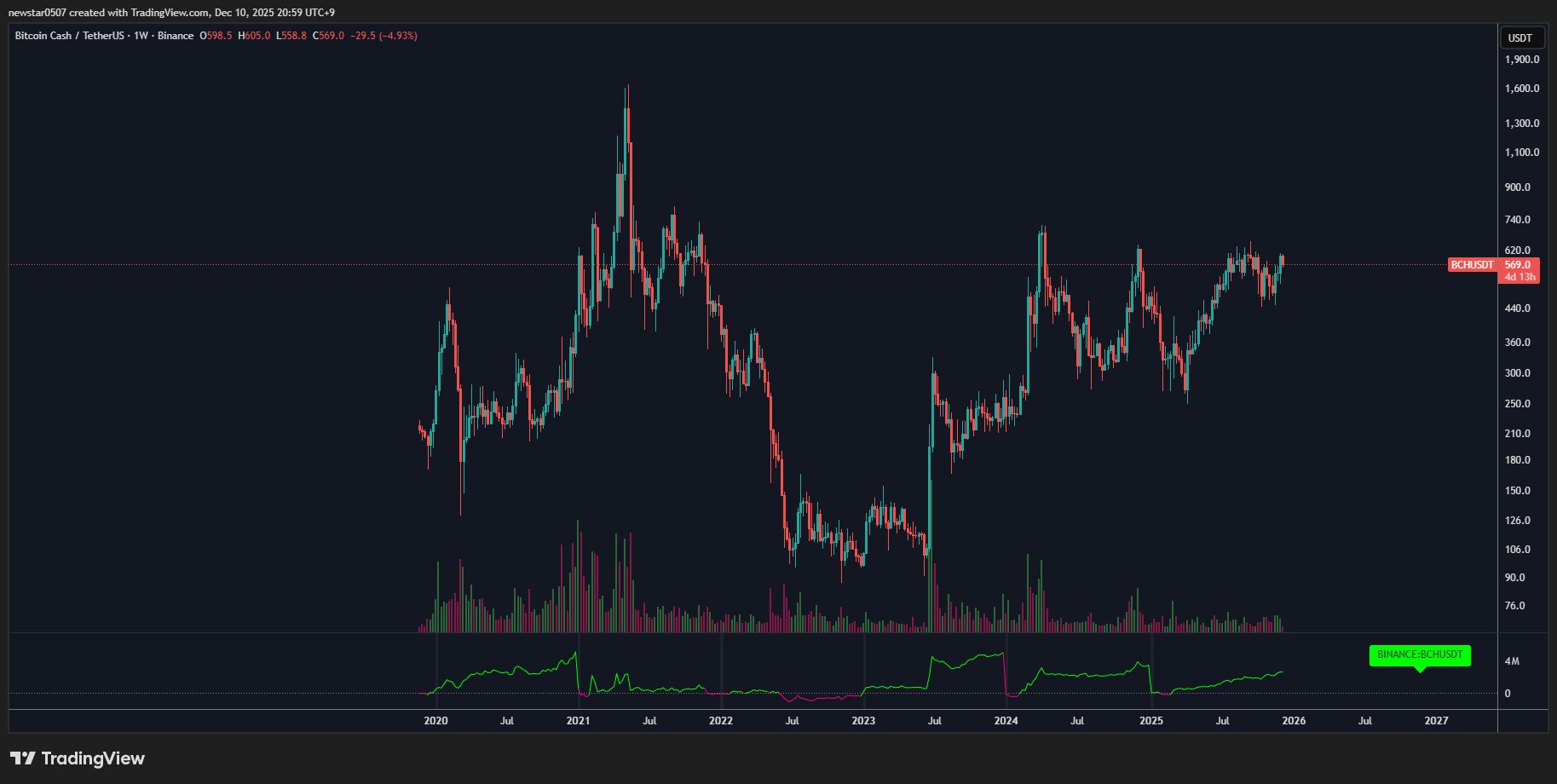Screen dimensions: 1557x784
Task: Click the close value C569.0
Action: (x=328, y=36)
